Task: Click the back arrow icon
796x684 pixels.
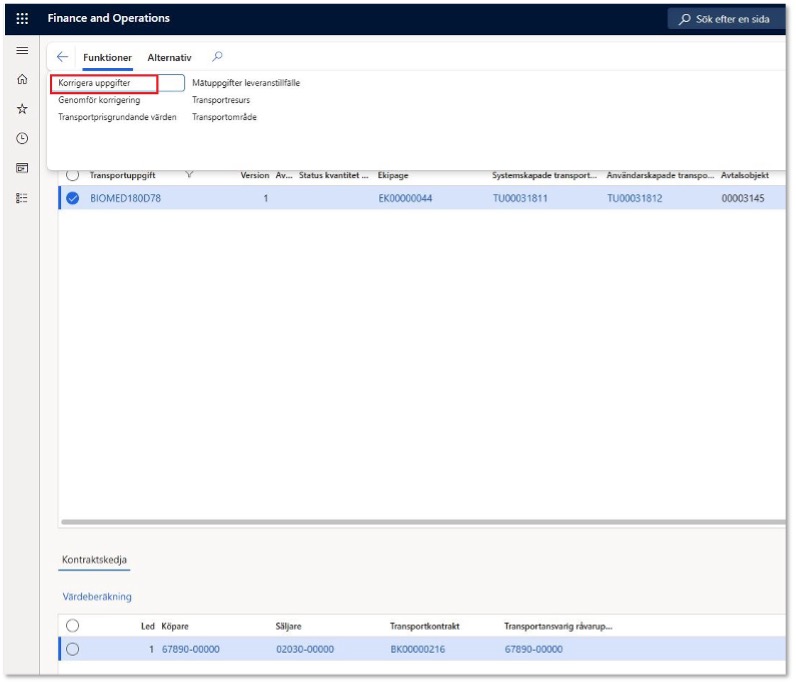Action: coord(62,57)
